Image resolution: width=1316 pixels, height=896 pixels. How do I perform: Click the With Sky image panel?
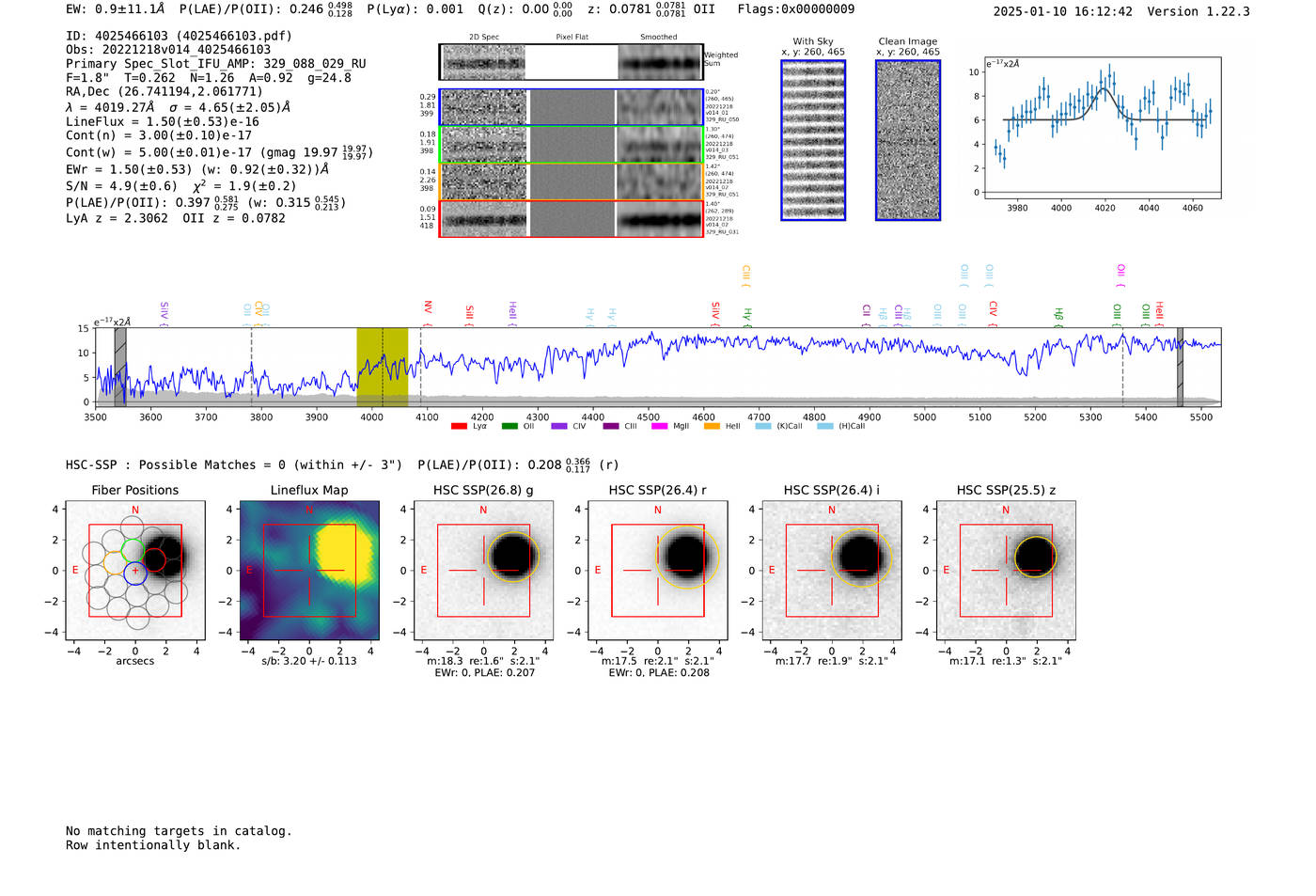[x=813, y=140]
